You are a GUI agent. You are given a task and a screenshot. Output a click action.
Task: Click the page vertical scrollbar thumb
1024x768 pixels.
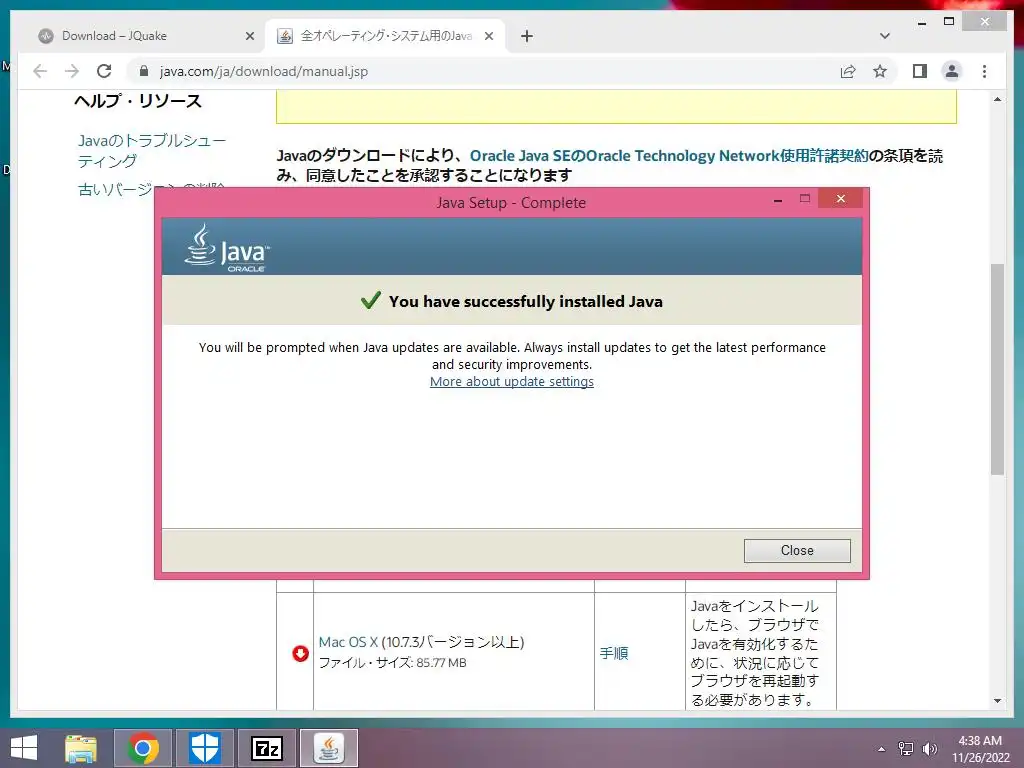point(997,369)
